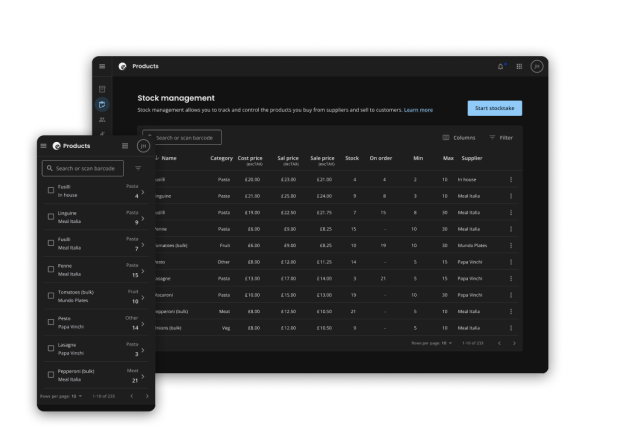Click the mobile filter icon beside search

(138, 169)
